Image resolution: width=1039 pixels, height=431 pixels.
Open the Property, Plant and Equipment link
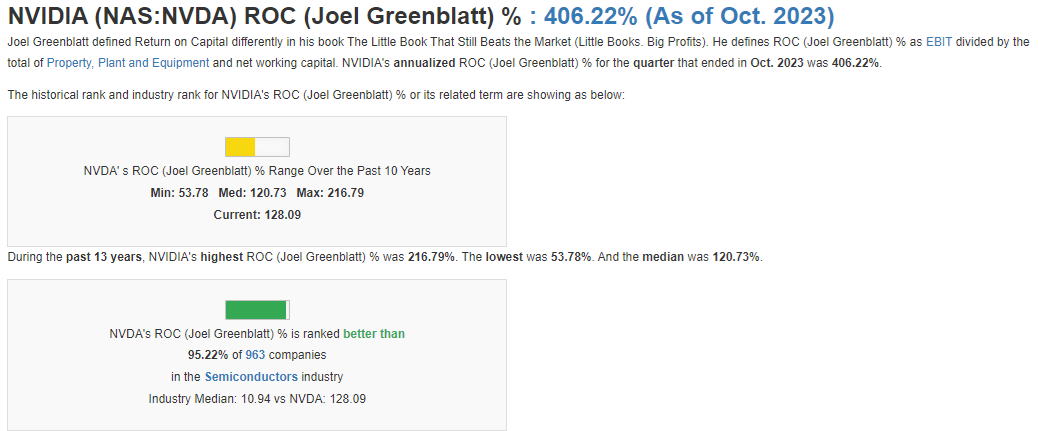click(x=128, y=62)
